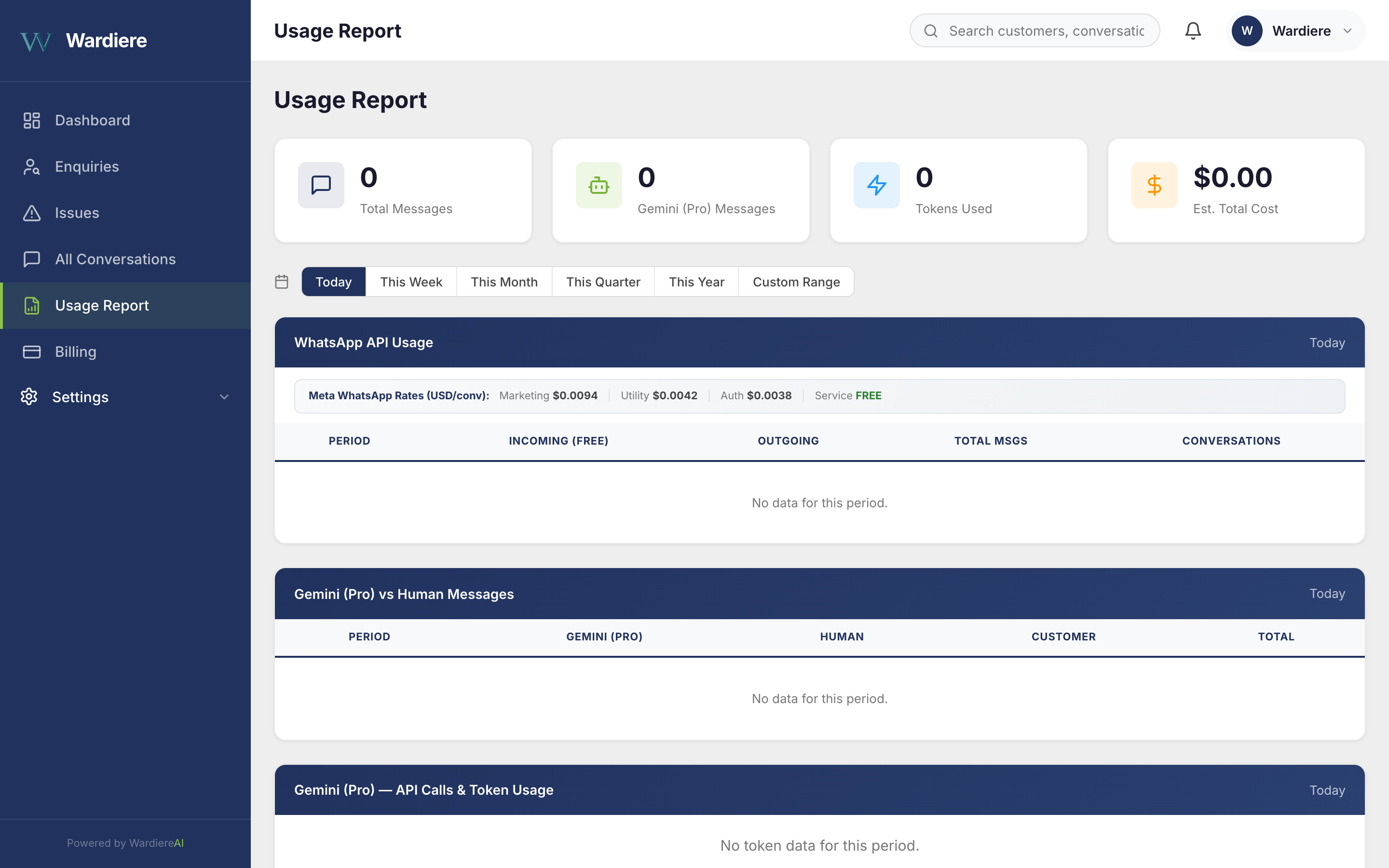Navigate to Issues page
Viewport: 1389px width, 868px height.
point(125,213)
